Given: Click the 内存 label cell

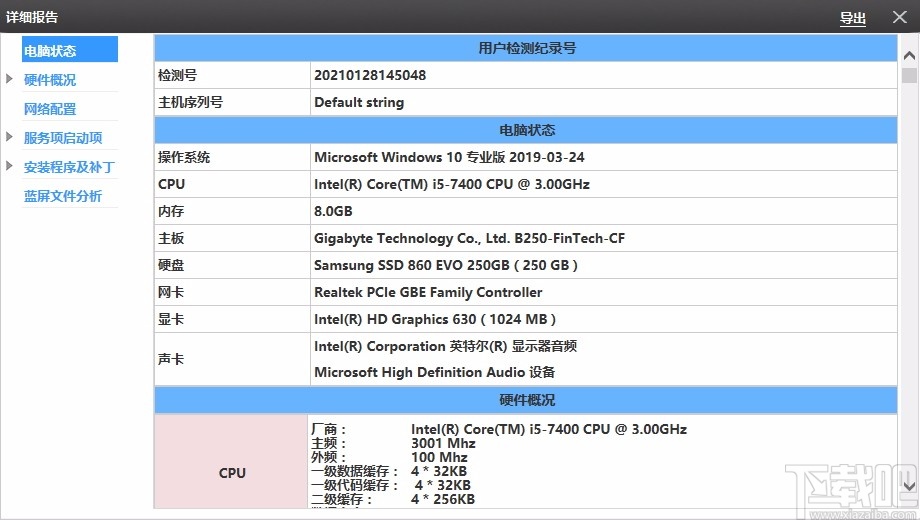Looking at the screenshot, I should [x=232, y=211].
